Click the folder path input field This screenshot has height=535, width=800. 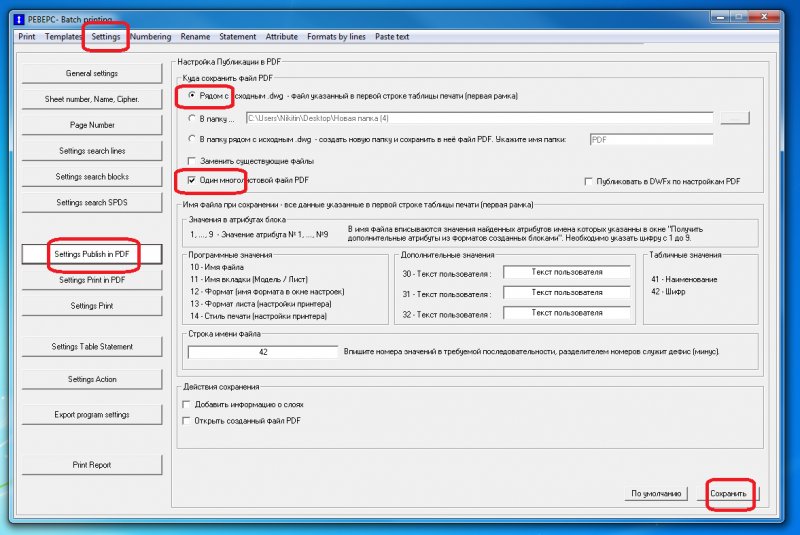(x=480, y=118)
